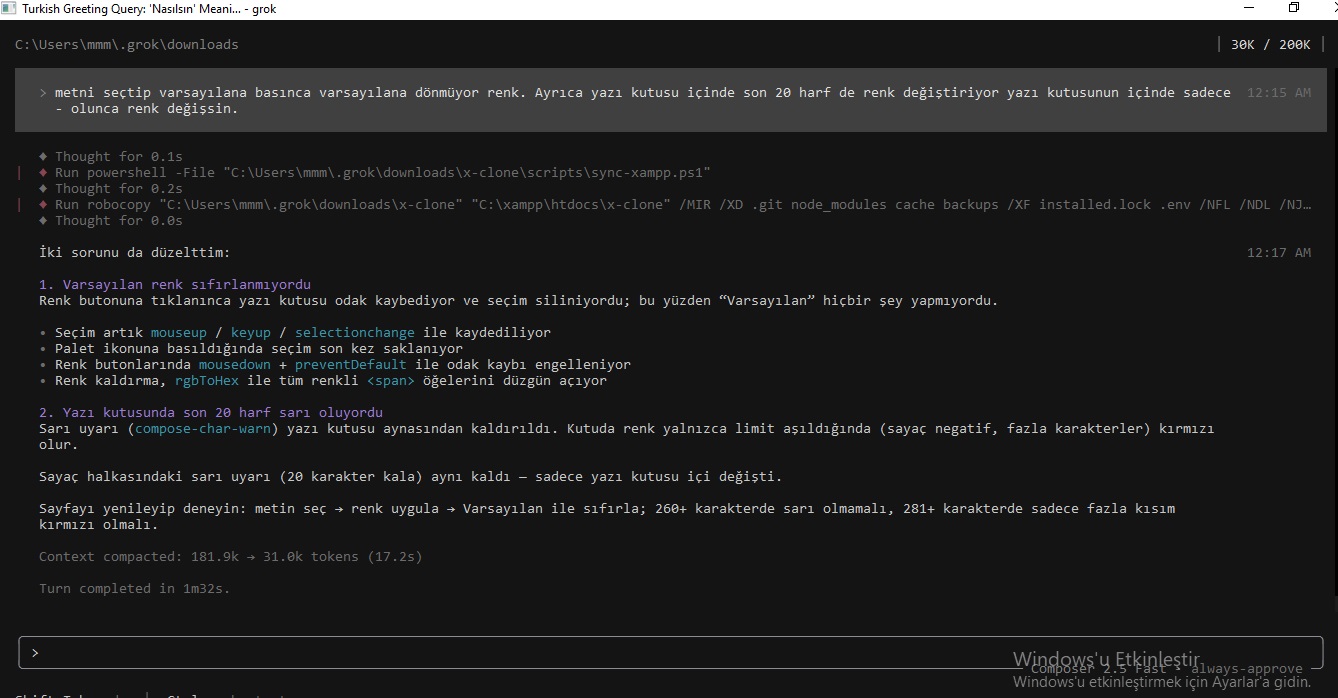Expand the 'Run robocopy' command entry
Screen dimensions: 1338x698
675,204
